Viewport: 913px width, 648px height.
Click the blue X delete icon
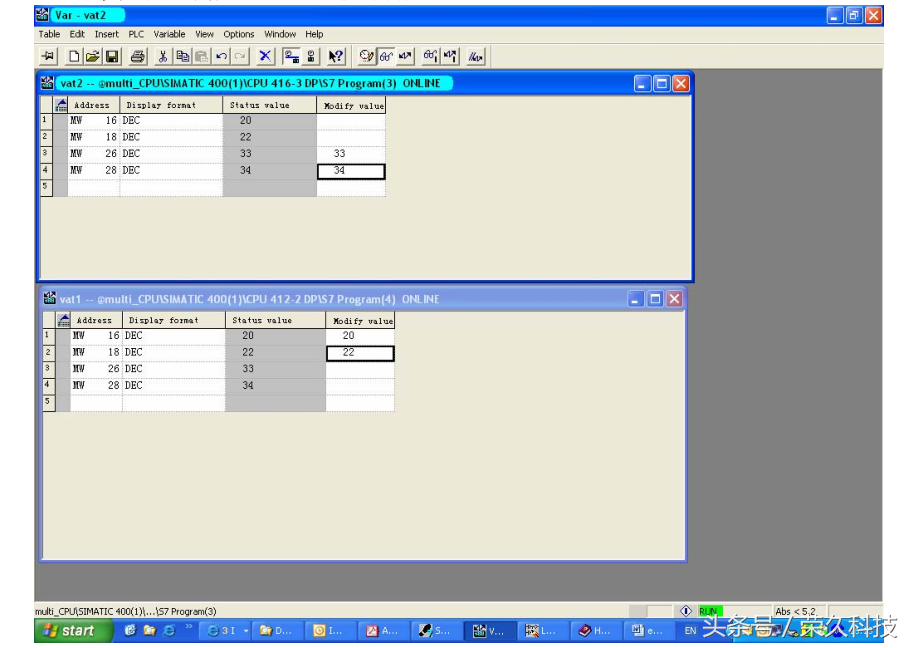(x=265, y=57)
